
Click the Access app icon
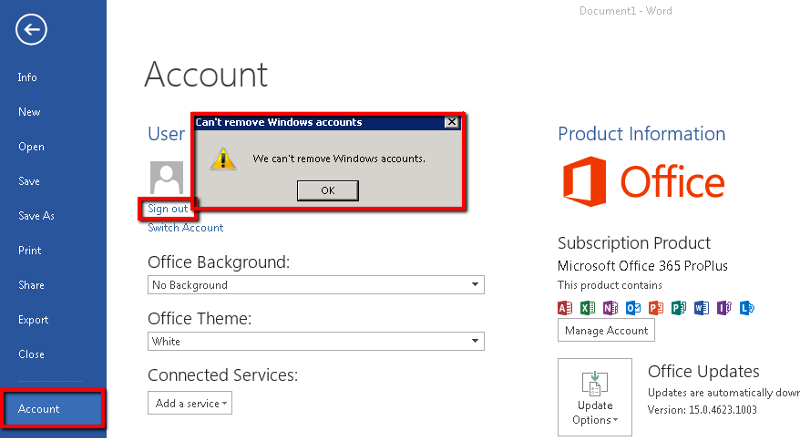[565, 308]
